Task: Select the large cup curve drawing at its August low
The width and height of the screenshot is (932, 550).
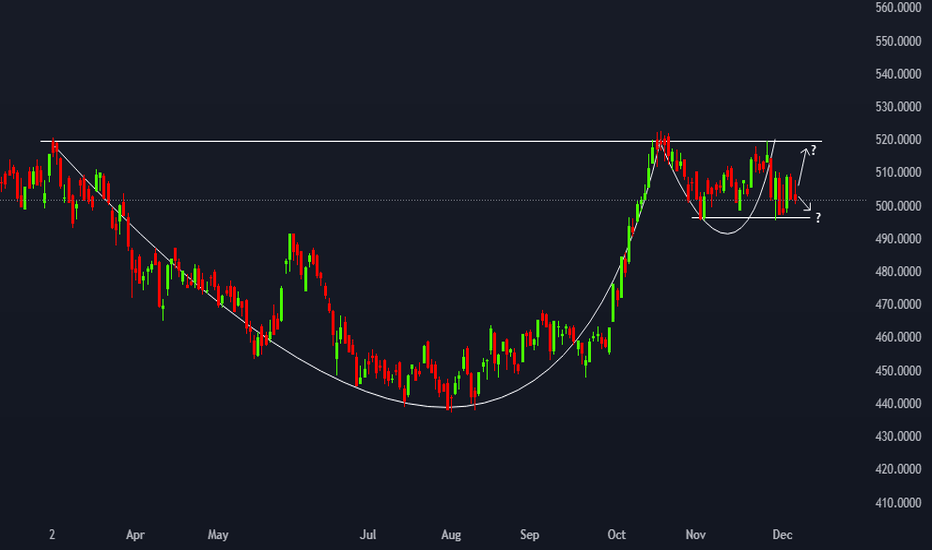Action: pos(449,407)
